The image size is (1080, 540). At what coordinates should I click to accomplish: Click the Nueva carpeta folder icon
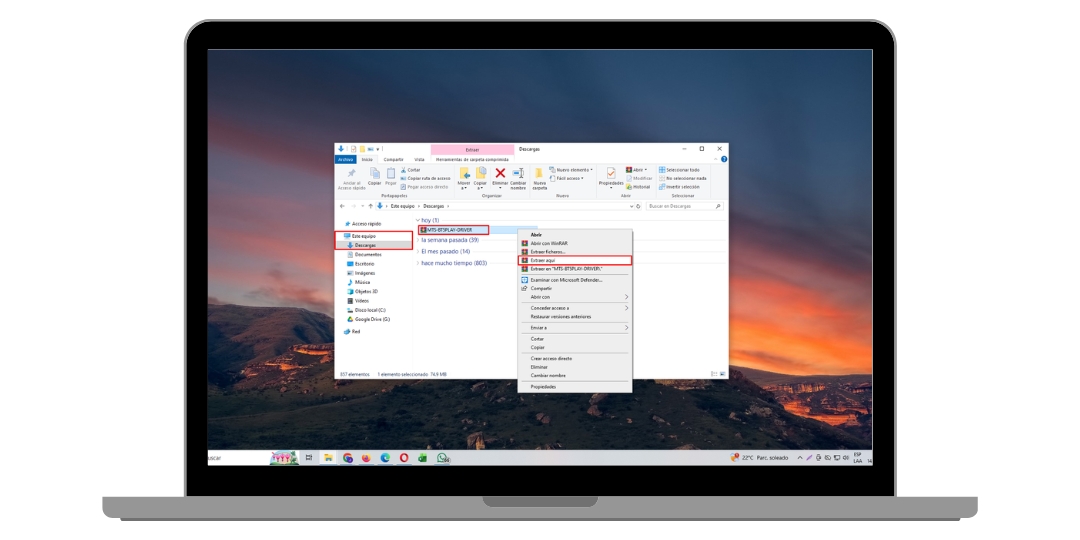(540, 173)
